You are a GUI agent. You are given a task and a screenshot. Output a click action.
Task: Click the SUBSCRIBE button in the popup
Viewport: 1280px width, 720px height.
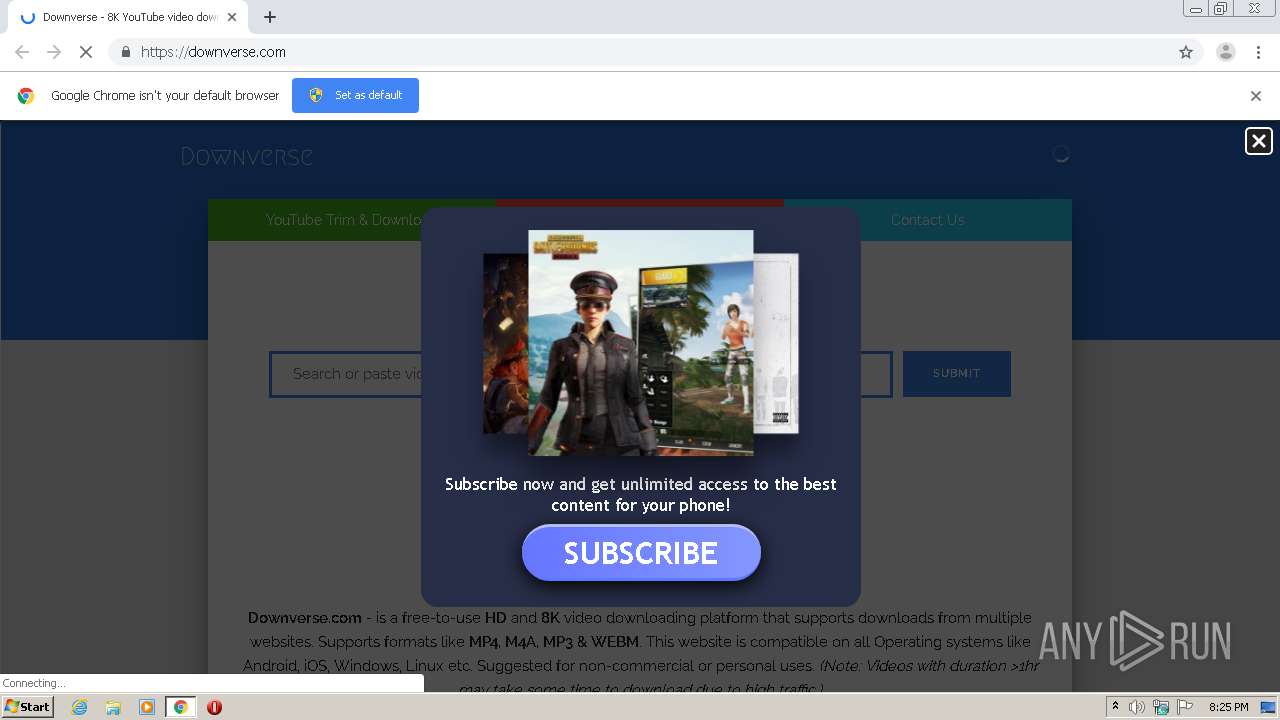tap(641, 552)
